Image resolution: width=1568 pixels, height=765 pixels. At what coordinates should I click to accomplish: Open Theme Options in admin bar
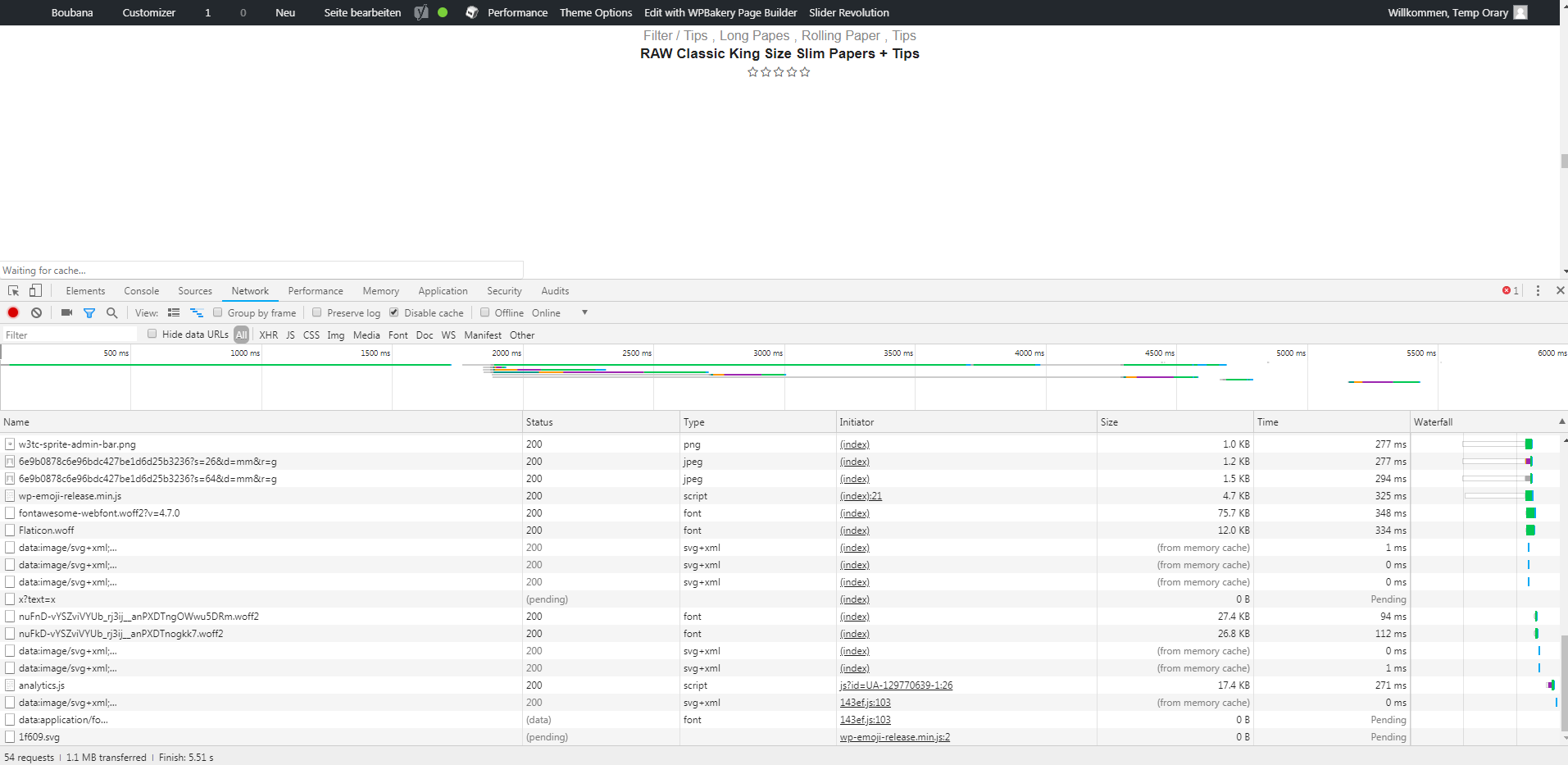(x=596, y=12)
